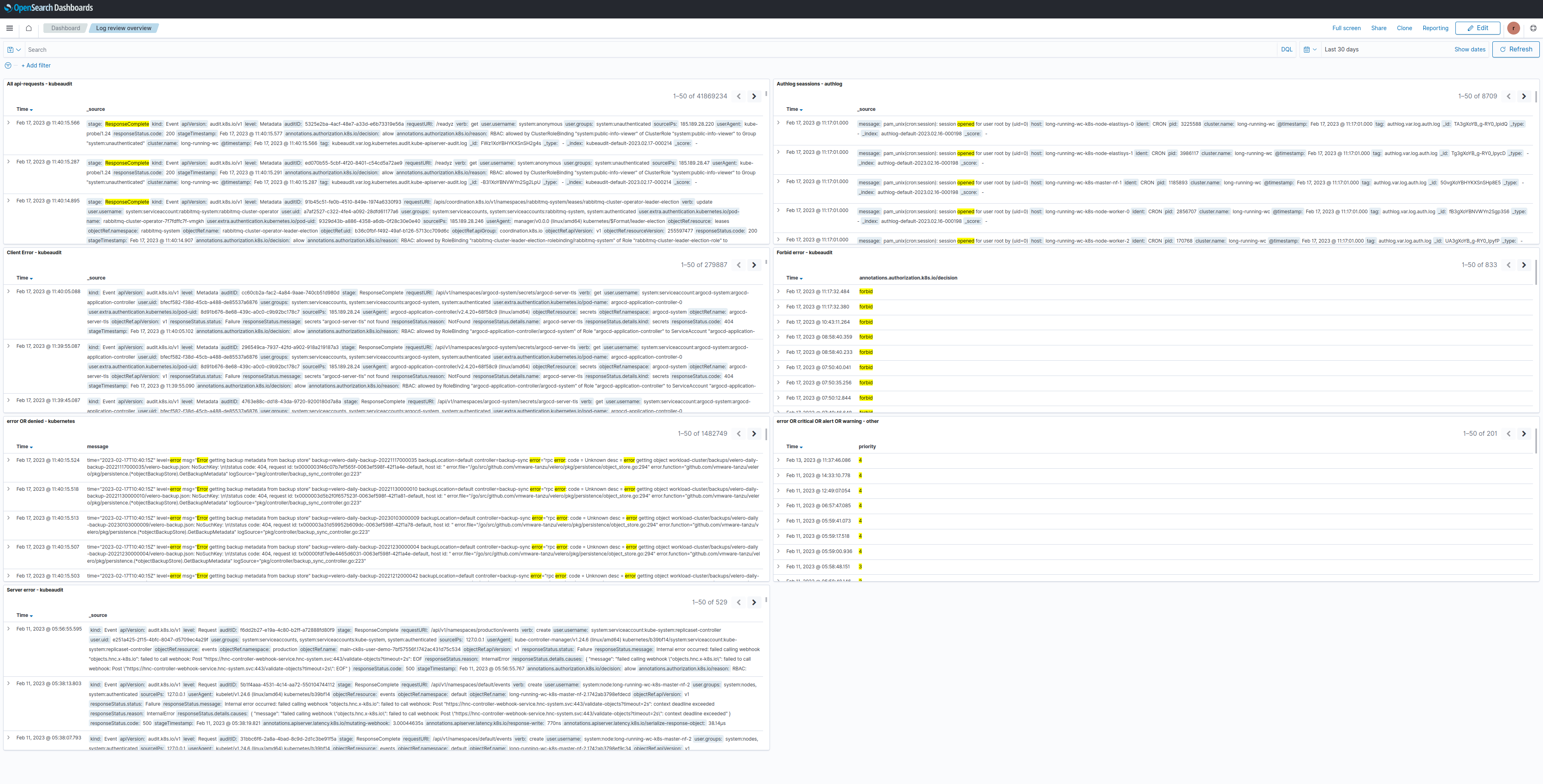The image size is (1543, 784).
Task: Next page in Forbid error panel
Action: point(1524,265)
